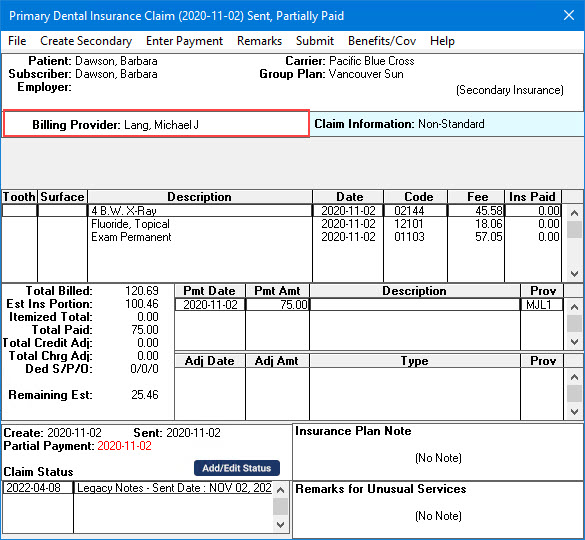The width and height of the screenshot is (585, 540).
Task: Select the Billing Provider Lang, Michael J field
Action: click(156, 124)
